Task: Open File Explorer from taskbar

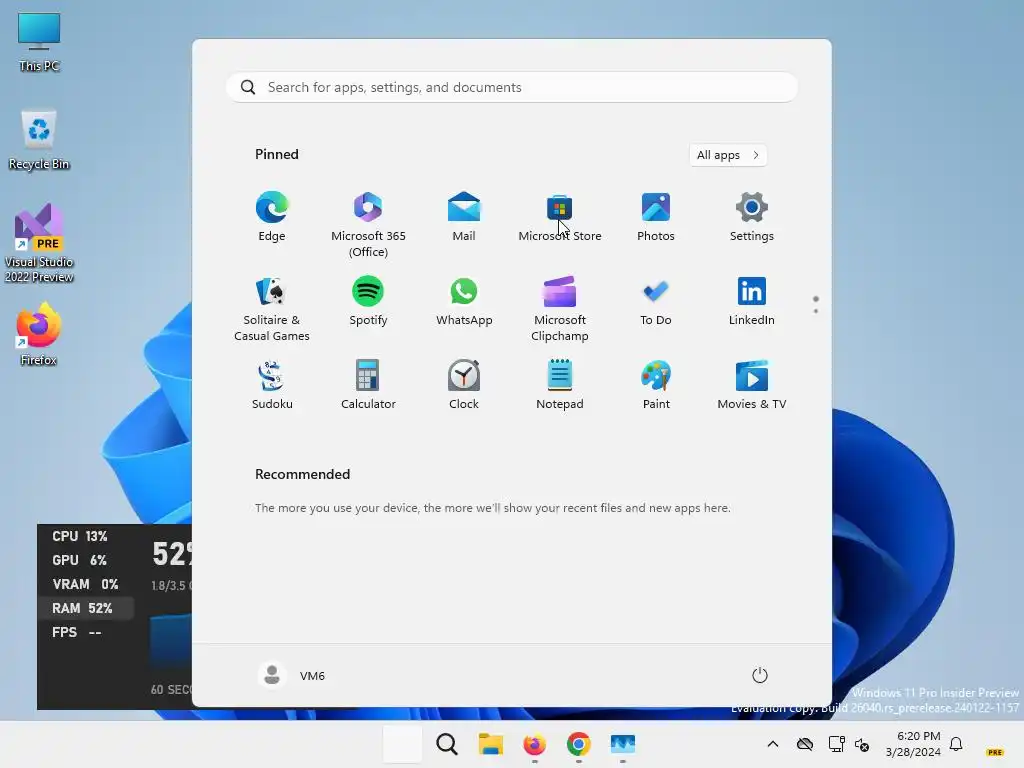Action: click(x=490, y=744)
